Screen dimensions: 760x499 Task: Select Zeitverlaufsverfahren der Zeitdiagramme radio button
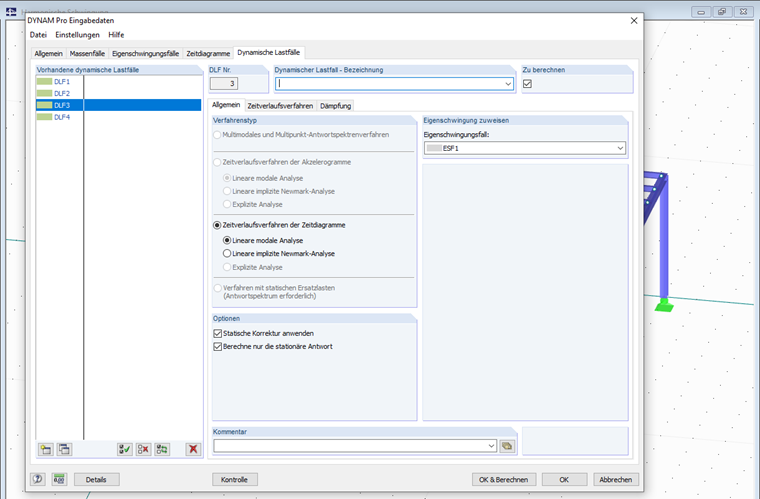(217, 225)
